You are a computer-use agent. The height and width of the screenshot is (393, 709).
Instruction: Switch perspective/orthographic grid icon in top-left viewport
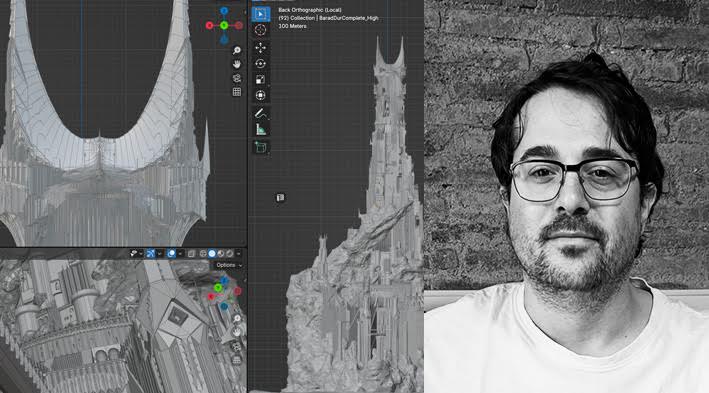236,92
